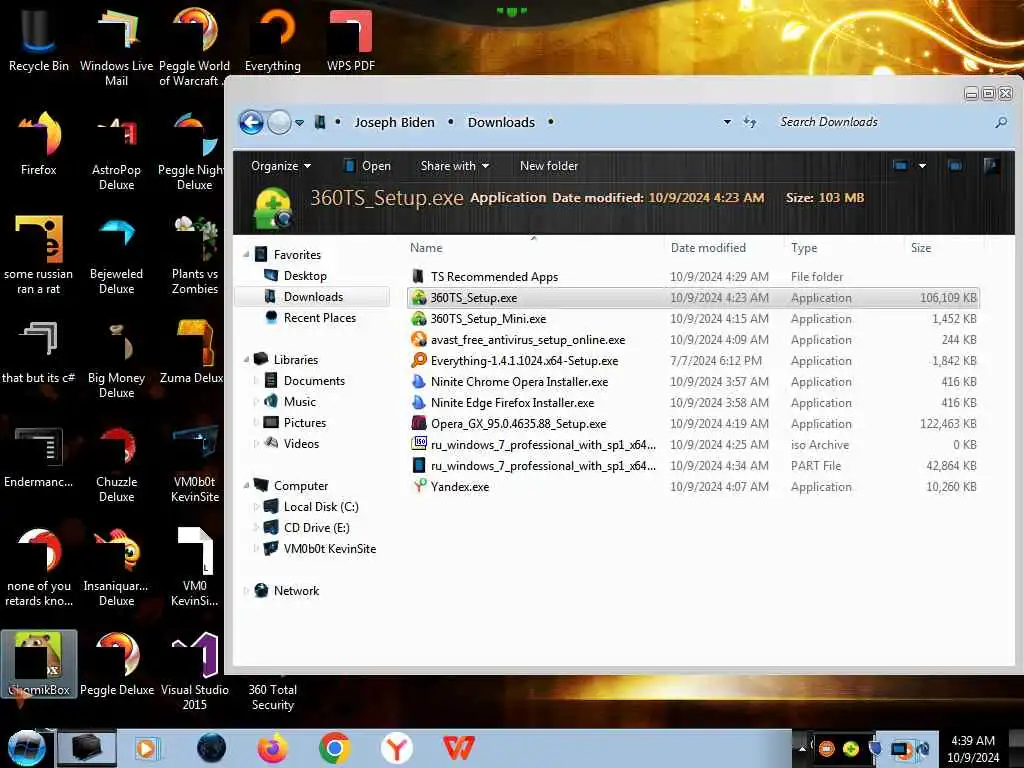Select Local Disk (C:) in navigation pane
Screen dimensions: 1024x768
tap(321, 507)
